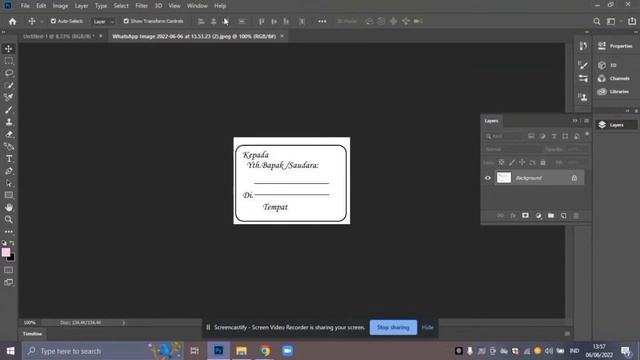Click the Stop sharing button
This screenshot has height=360, width=640.
click(x=393, y=327)
